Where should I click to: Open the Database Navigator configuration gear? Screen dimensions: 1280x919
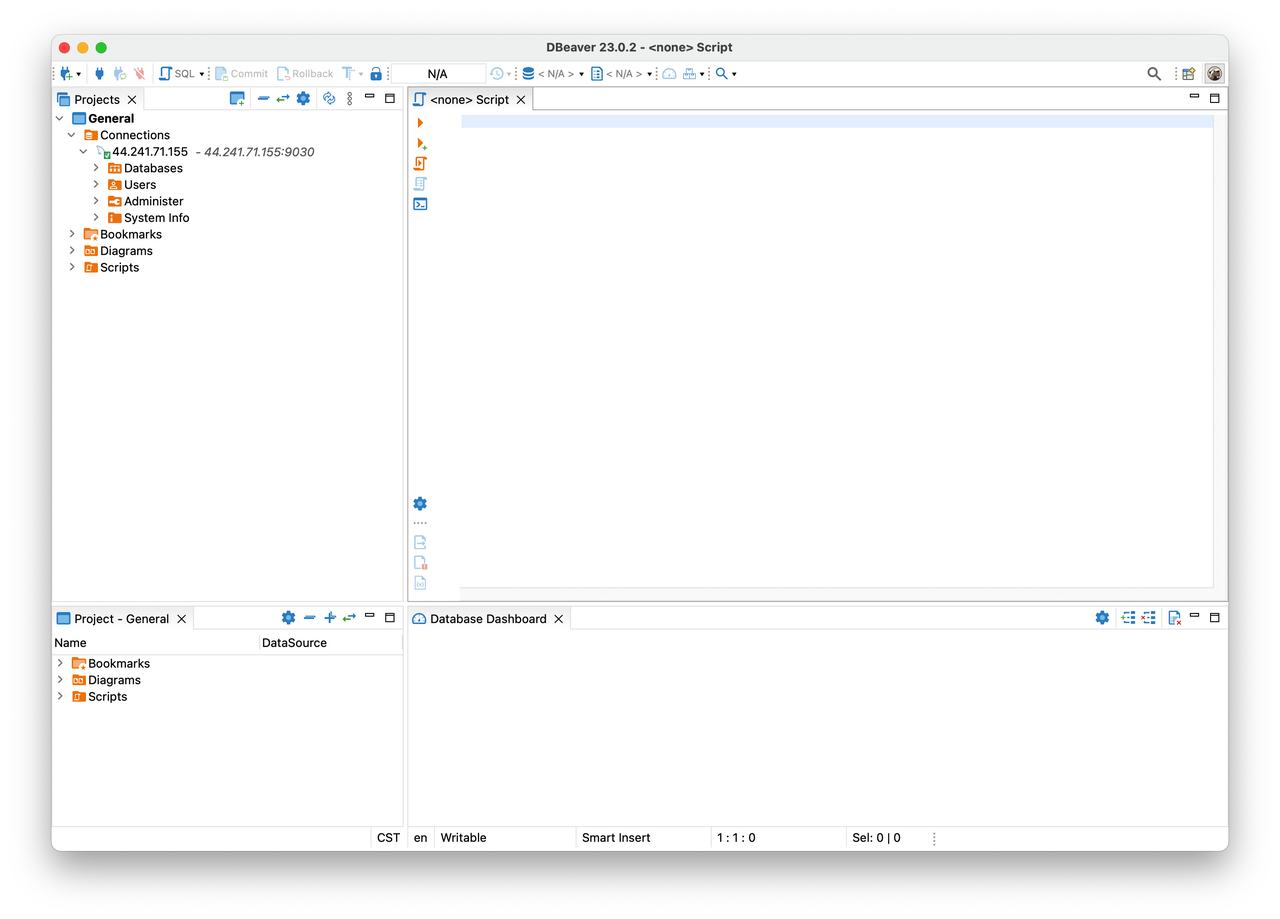click(303, 99)
